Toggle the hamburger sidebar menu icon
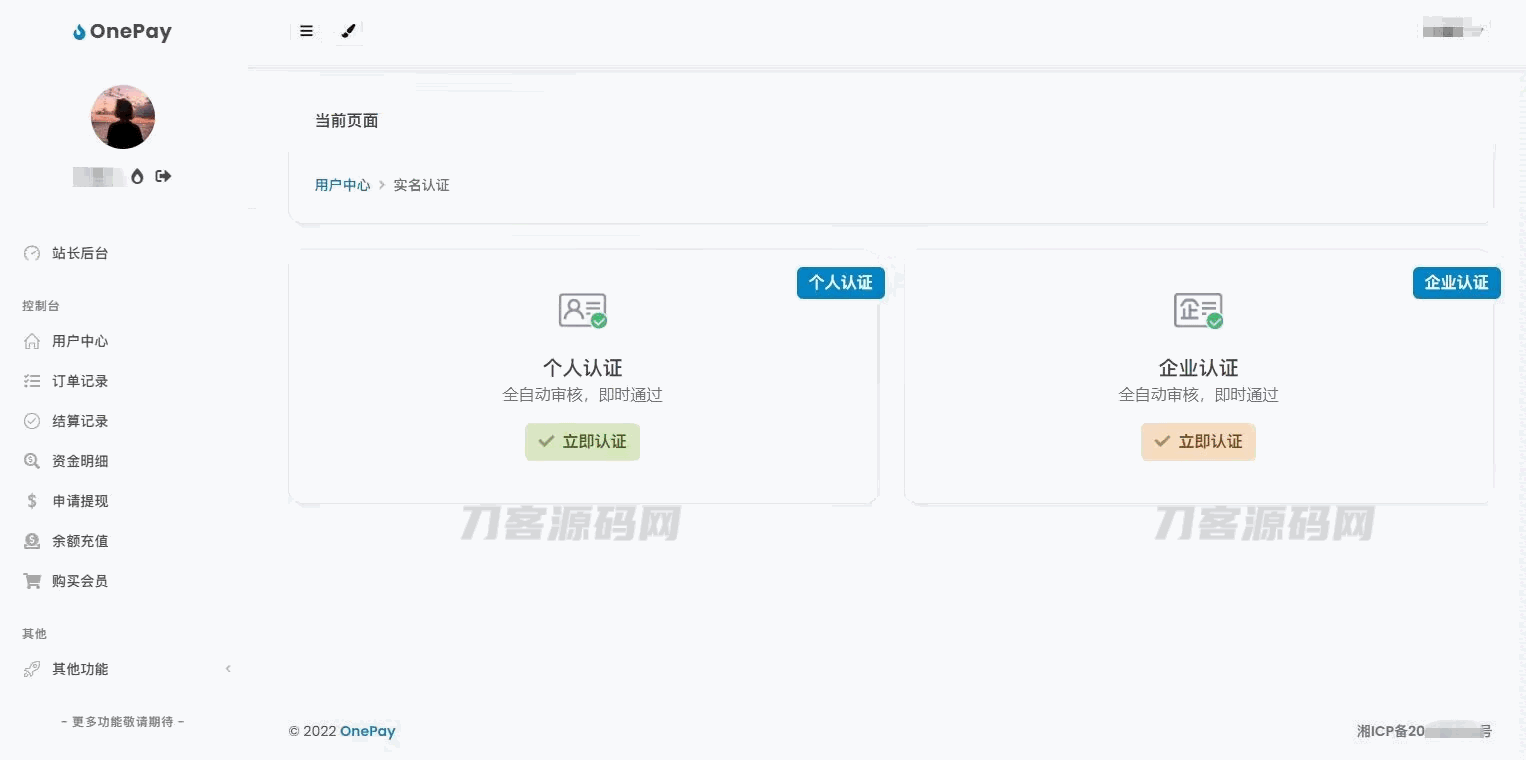Viewport: 1526px width, 760px height. click(306, 31)
